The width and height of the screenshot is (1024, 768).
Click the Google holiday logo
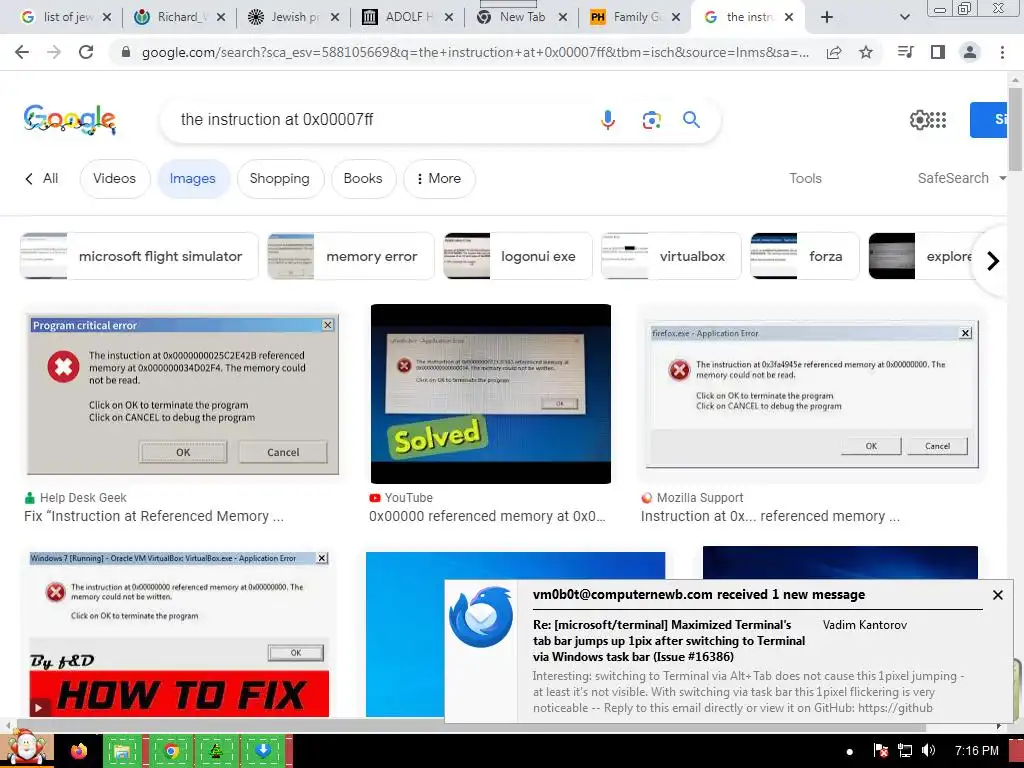[70, 120]
